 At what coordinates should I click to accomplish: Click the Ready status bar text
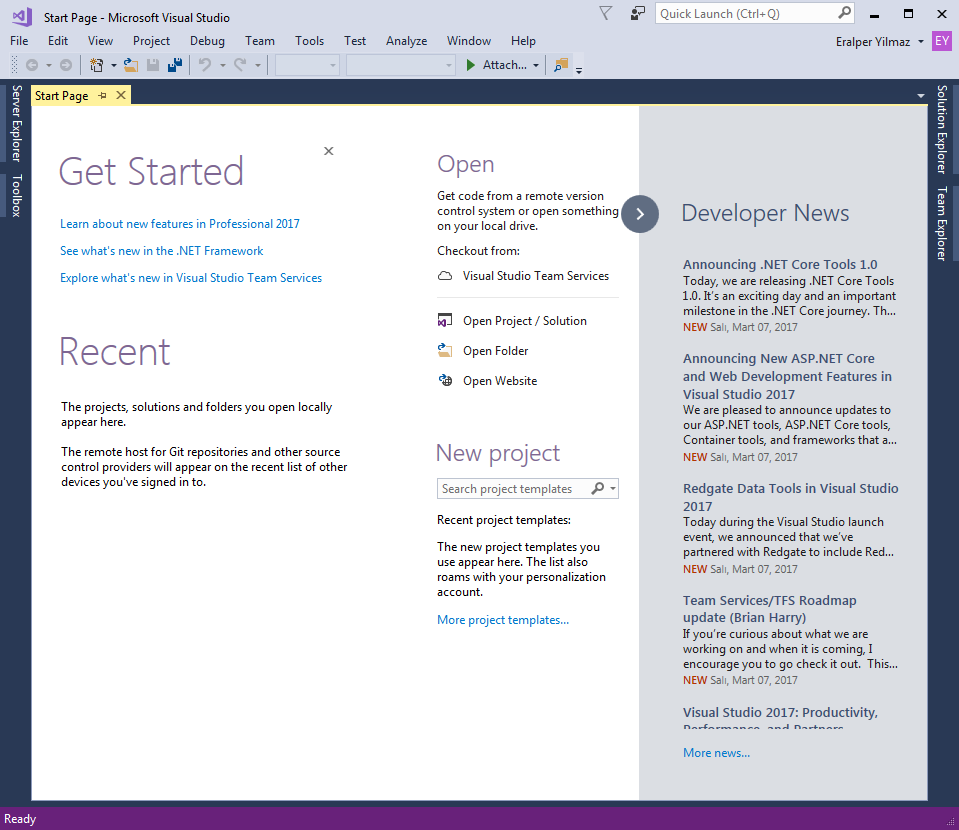point(20,819)
